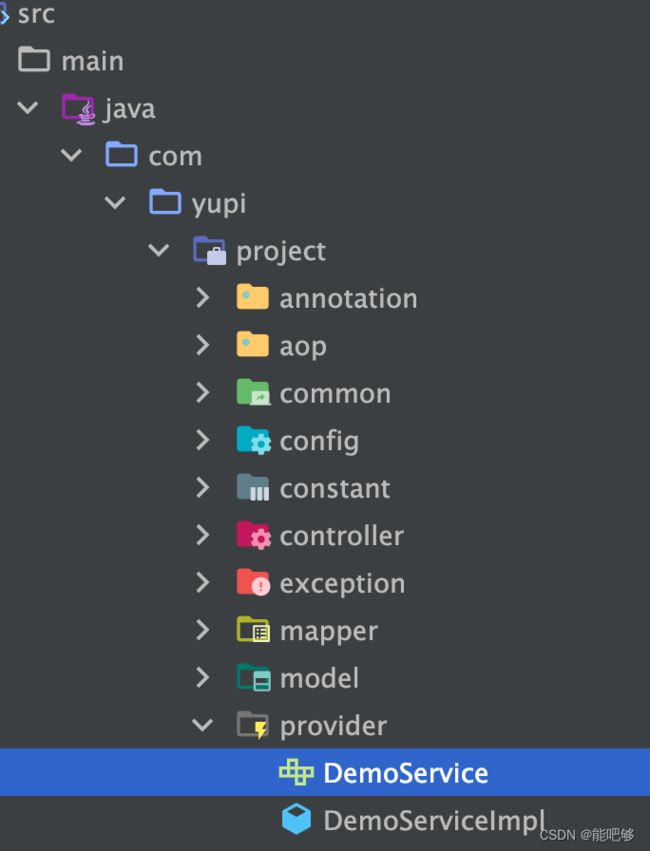The width and height of the screenshot is (650, 851).
Task: Select the main folder label
Action: click(x=92, y=61)
